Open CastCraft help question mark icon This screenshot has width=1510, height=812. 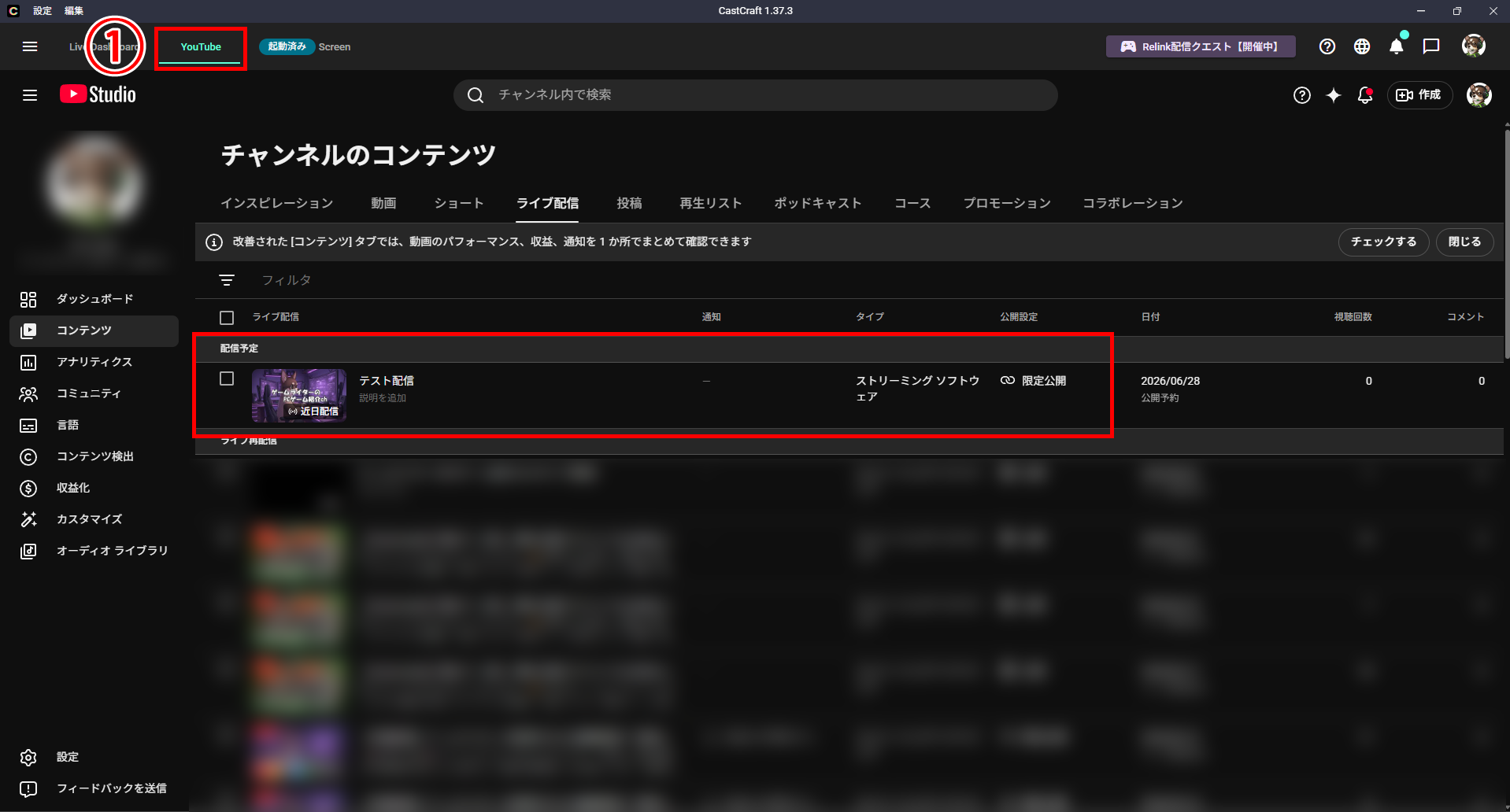1327,46
